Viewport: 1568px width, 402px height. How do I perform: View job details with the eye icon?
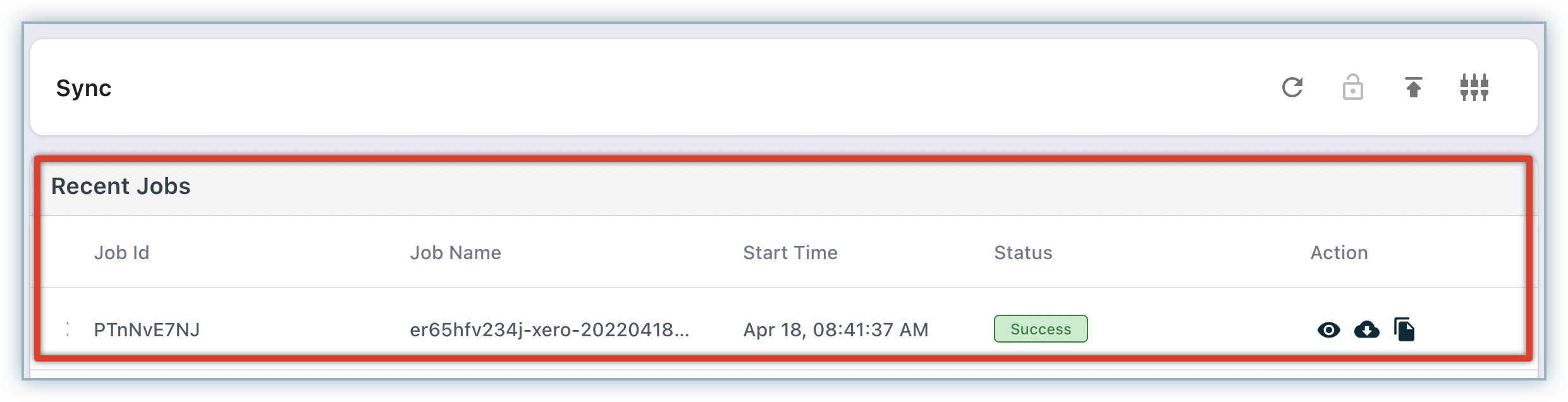[x=1328, y=330]
